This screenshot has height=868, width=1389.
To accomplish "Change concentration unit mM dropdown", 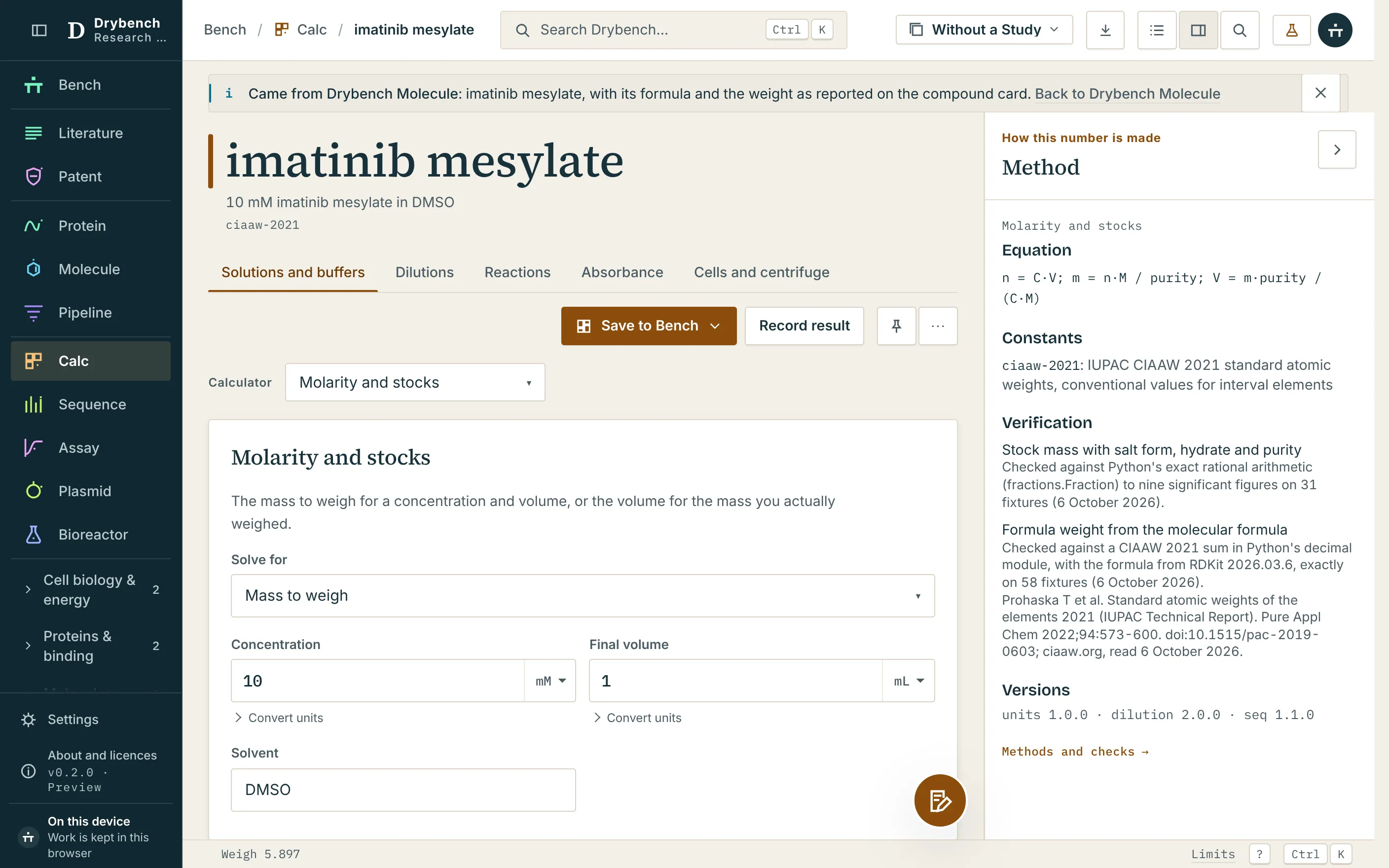I will click(550, 681).
